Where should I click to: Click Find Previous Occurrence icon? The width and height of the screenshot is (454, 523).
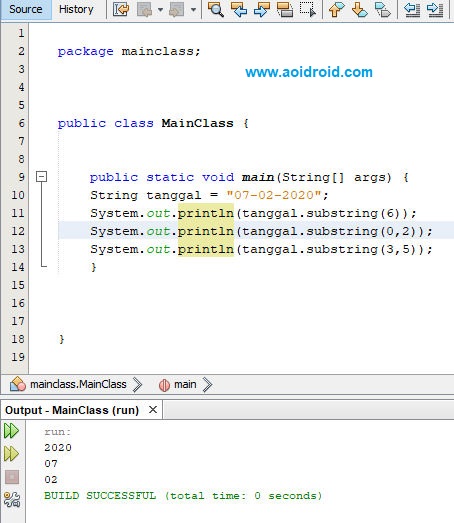click(239, 9)
